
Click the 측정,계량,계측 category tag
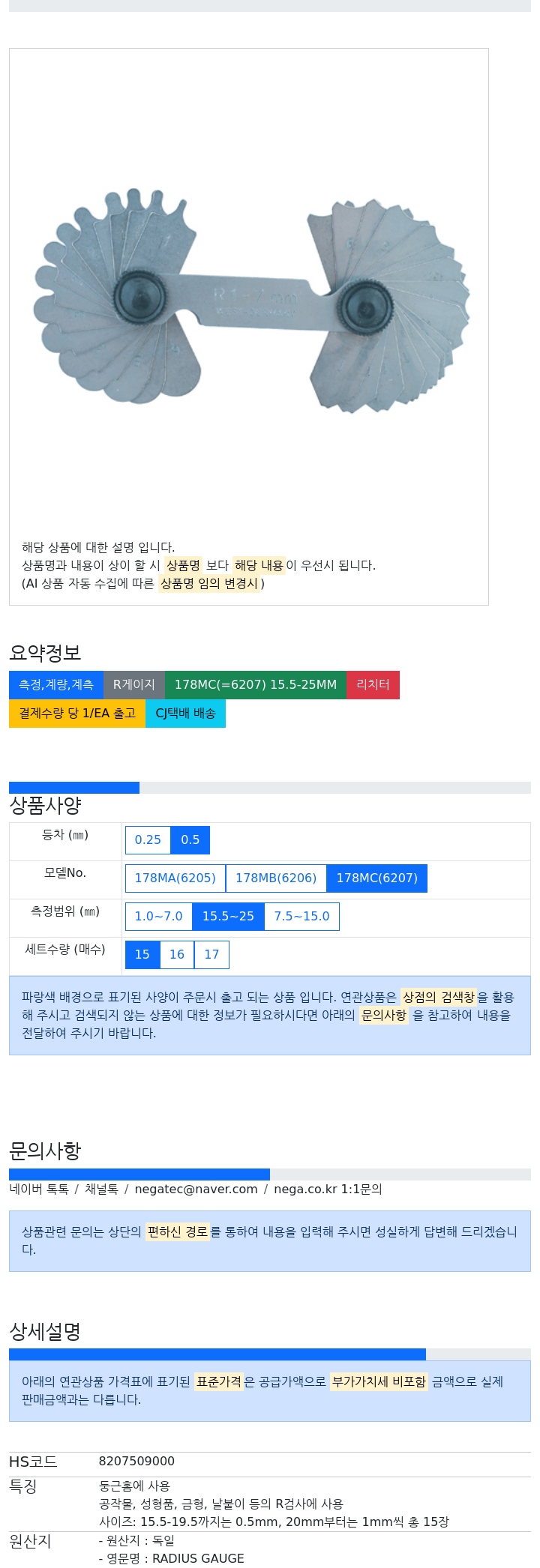pos(56,685)
